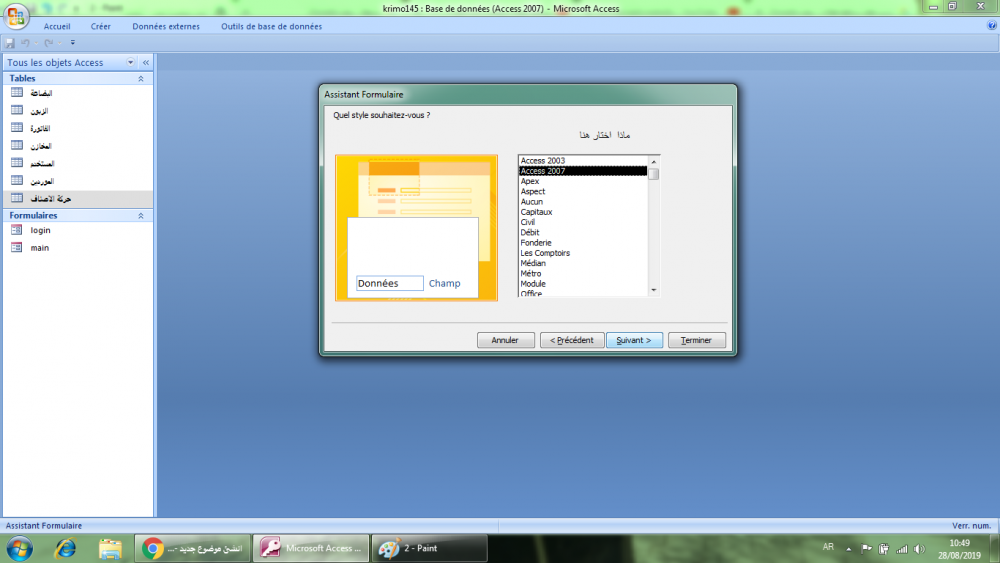Select the table icon beside الموردين

(17, 180)
